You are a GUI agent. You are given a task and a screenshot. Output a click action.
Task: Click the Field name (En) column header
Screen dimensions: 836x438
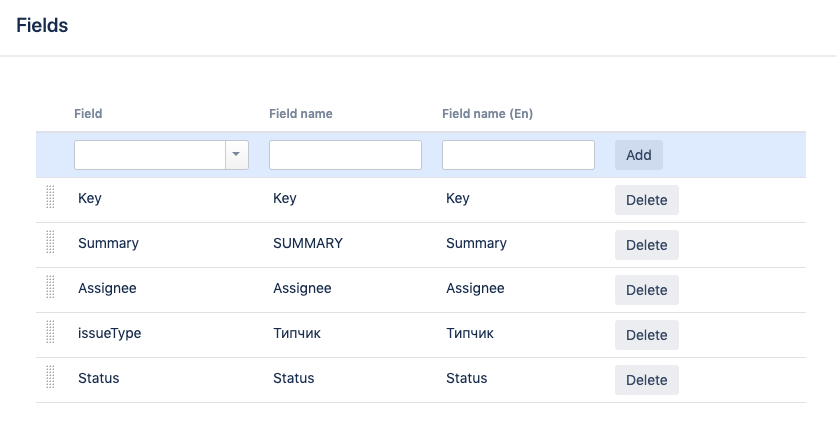point(487,114)
